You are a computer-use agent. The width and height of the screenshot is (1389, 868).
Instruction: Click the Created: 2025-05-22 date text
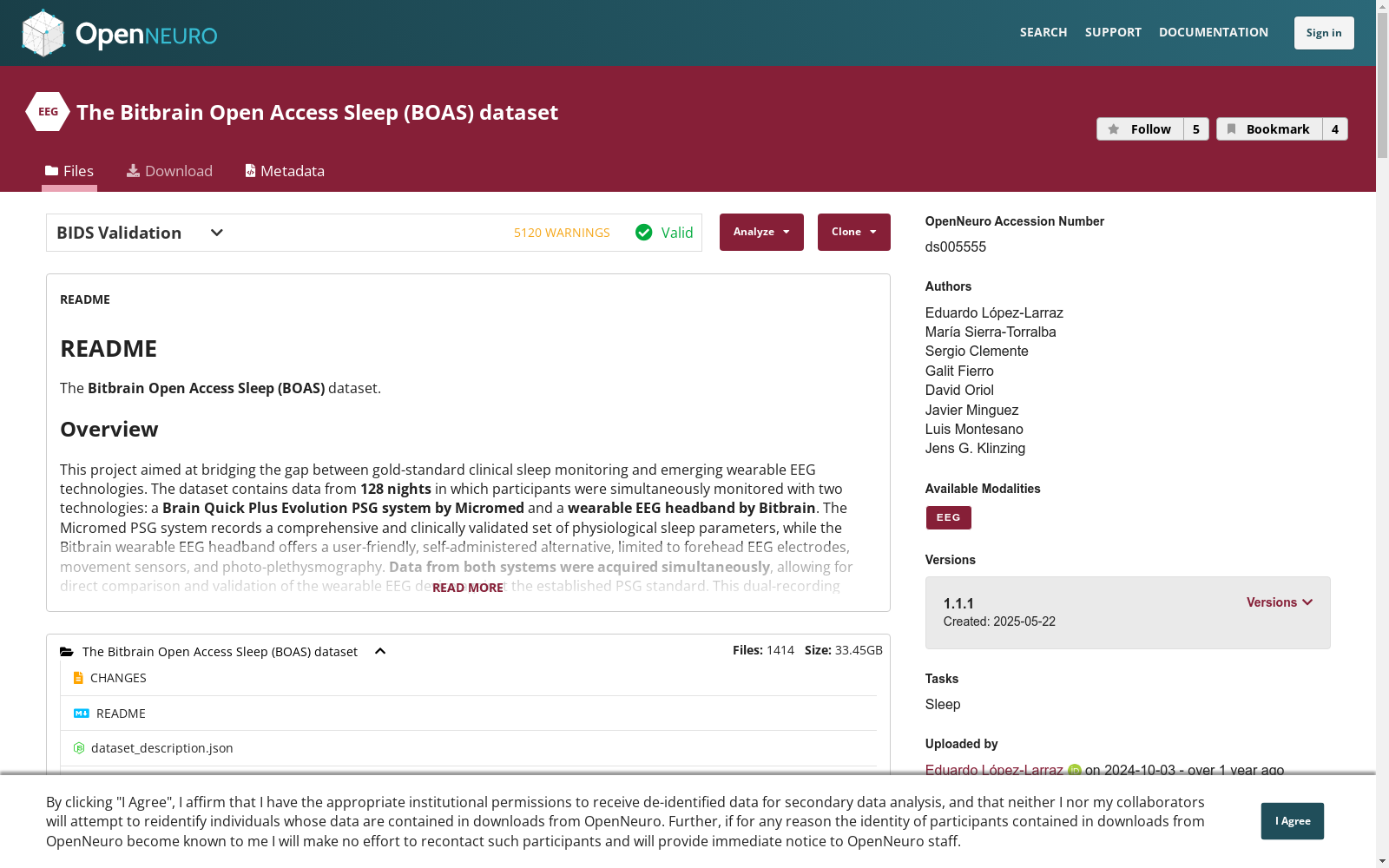point(999,621)
